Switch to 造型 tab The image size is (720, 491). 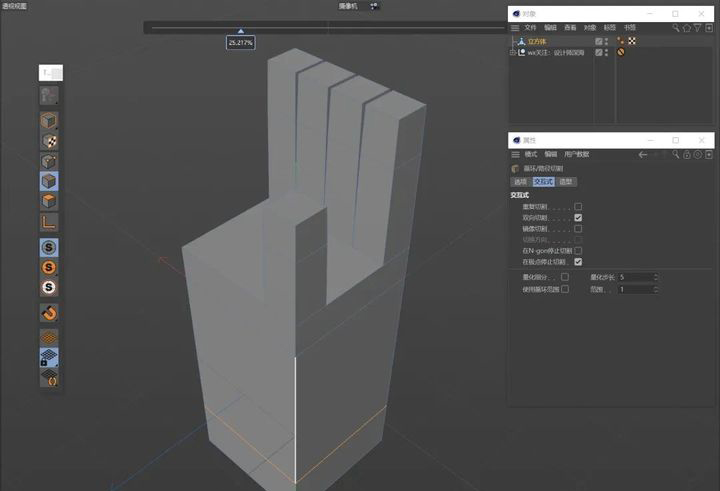566,182
